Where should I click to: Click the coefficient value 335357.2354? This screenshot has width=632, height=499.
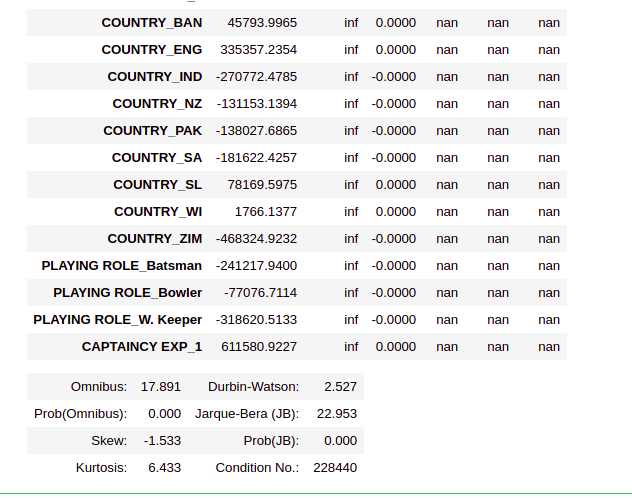pyautogui.click(x=258, y=50)
